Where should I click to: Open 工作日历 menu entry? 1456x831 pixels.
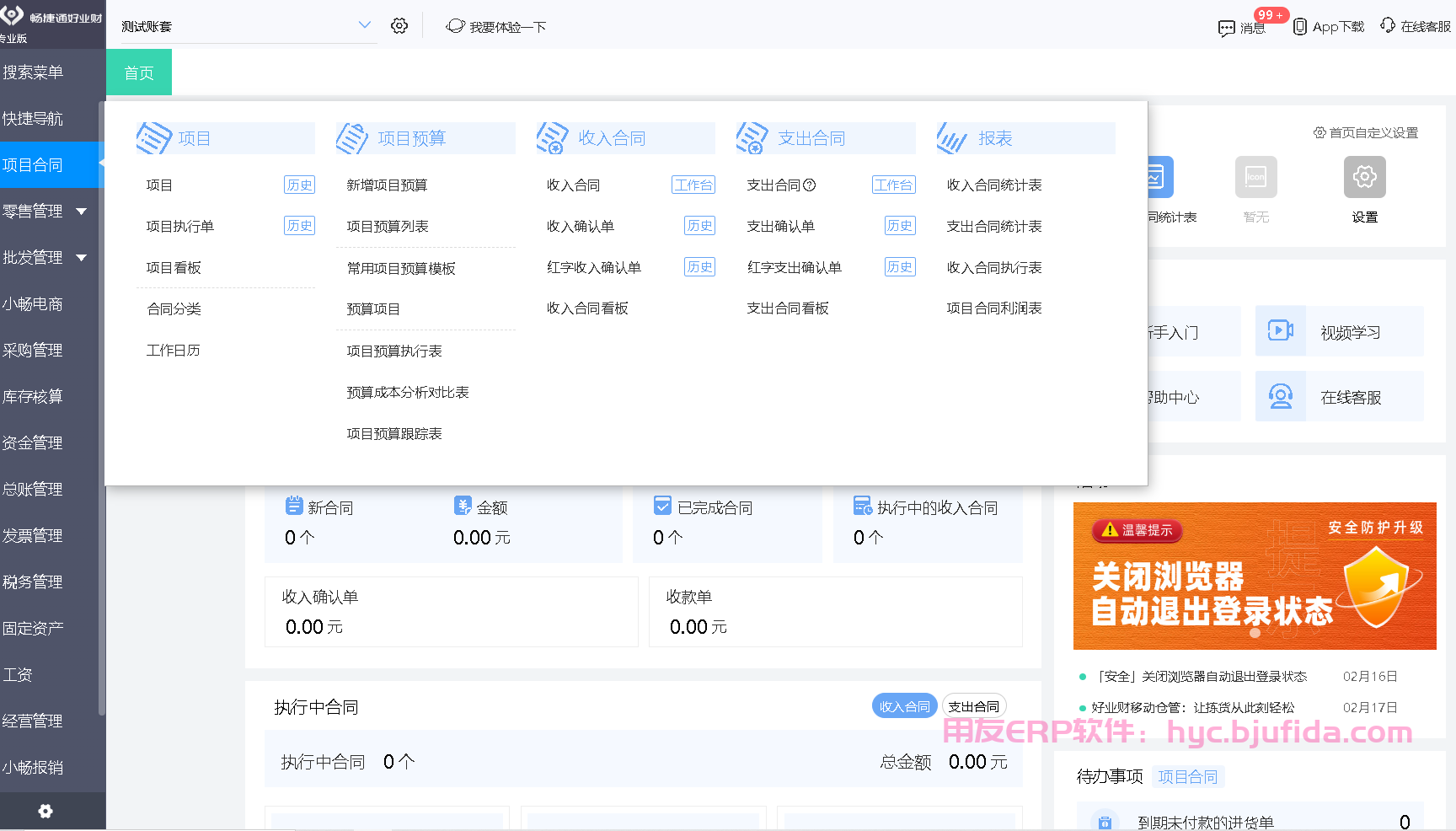[x=173, y=350]
